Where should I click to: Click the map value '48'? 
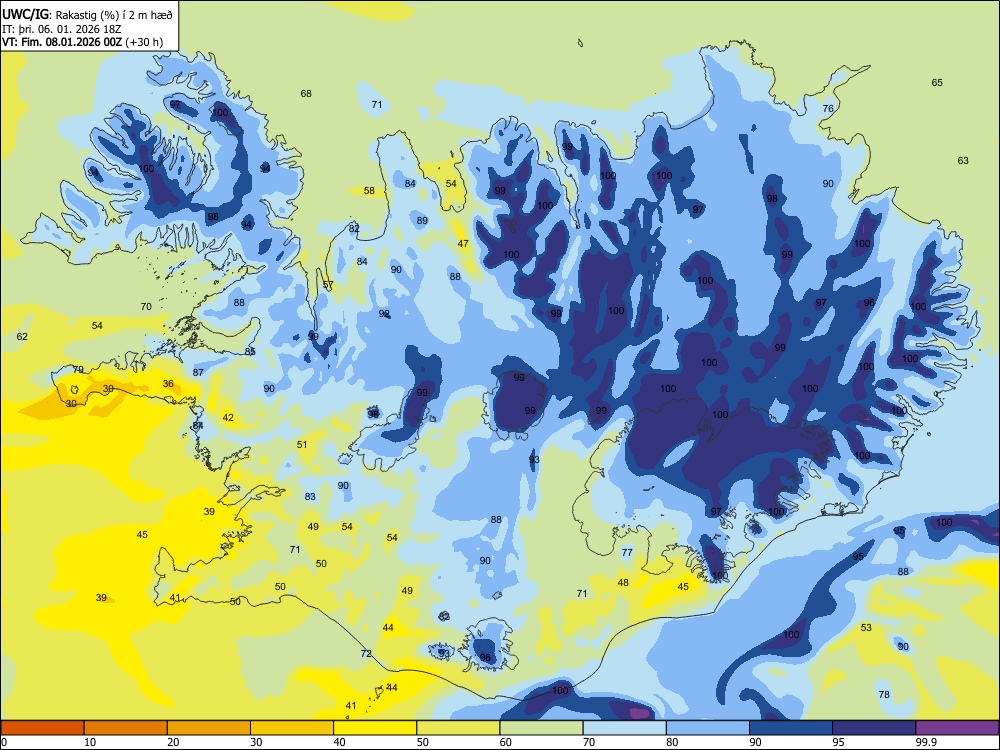coord(623,582)
